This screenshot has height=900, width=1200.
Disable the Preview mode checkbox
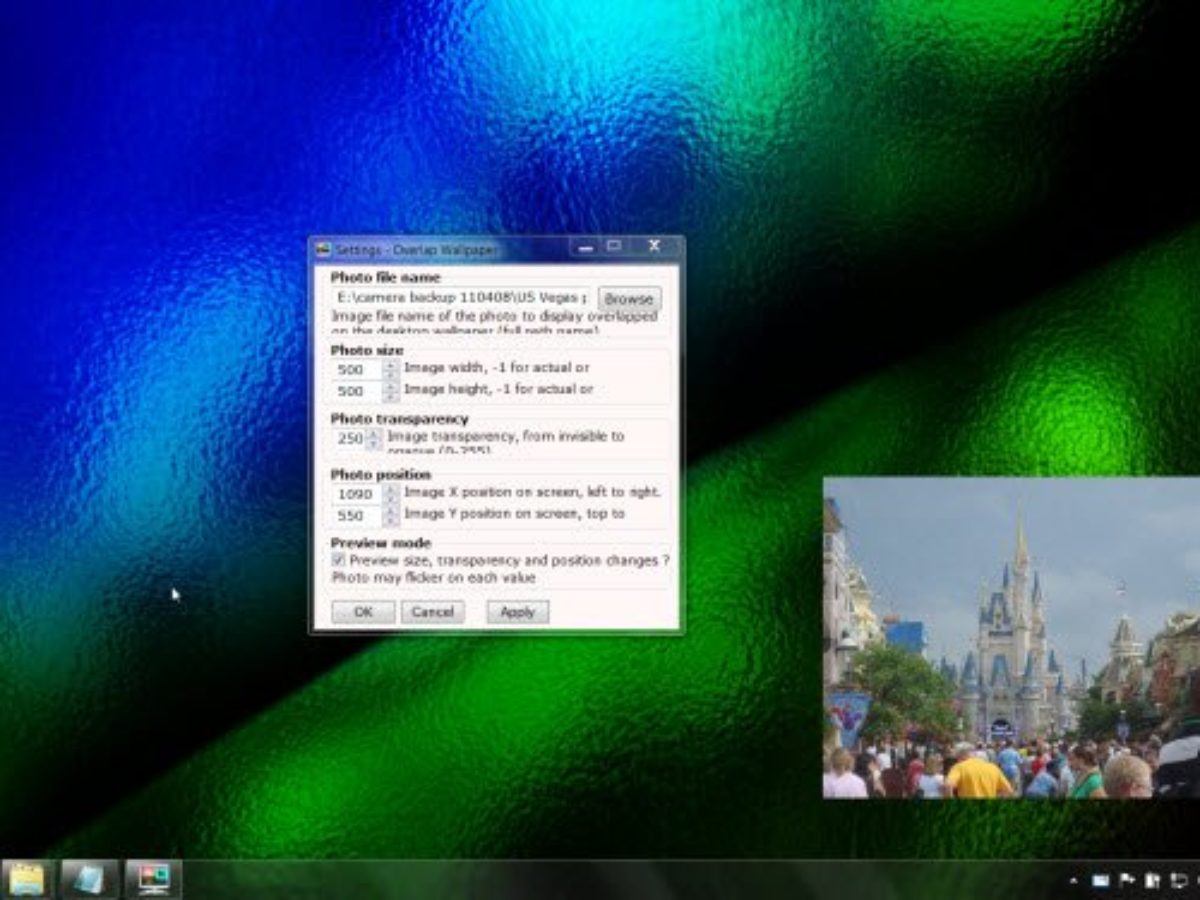[338, 561]
